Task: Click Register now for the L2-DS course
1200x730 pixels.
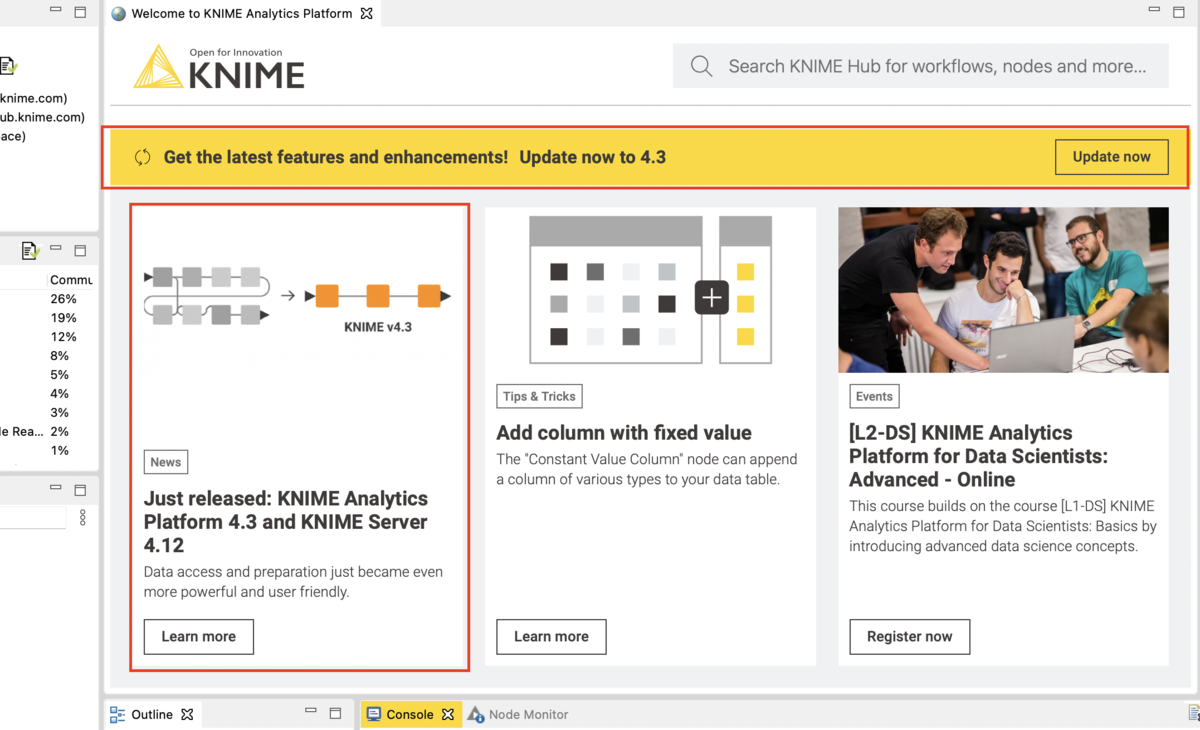Action: (x=910, y=637)
